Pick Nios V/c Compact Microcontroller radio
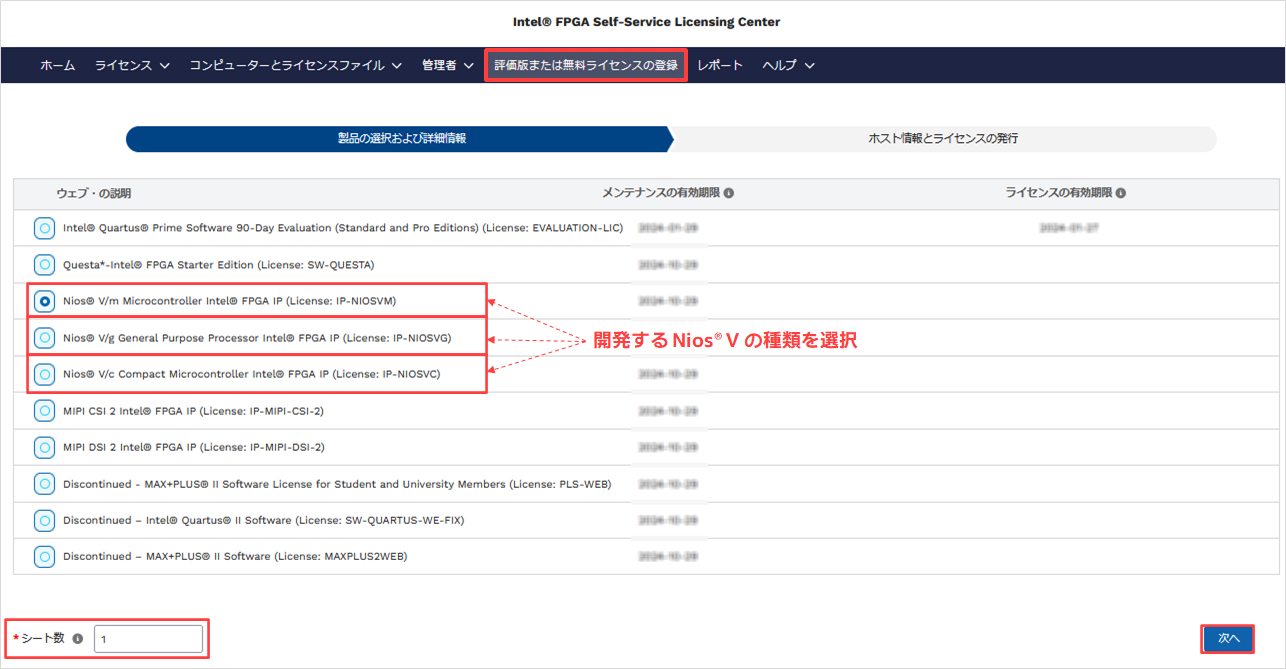Image resolution: width=1286 pixels, height=669 pixels. (x=44, y=374)
